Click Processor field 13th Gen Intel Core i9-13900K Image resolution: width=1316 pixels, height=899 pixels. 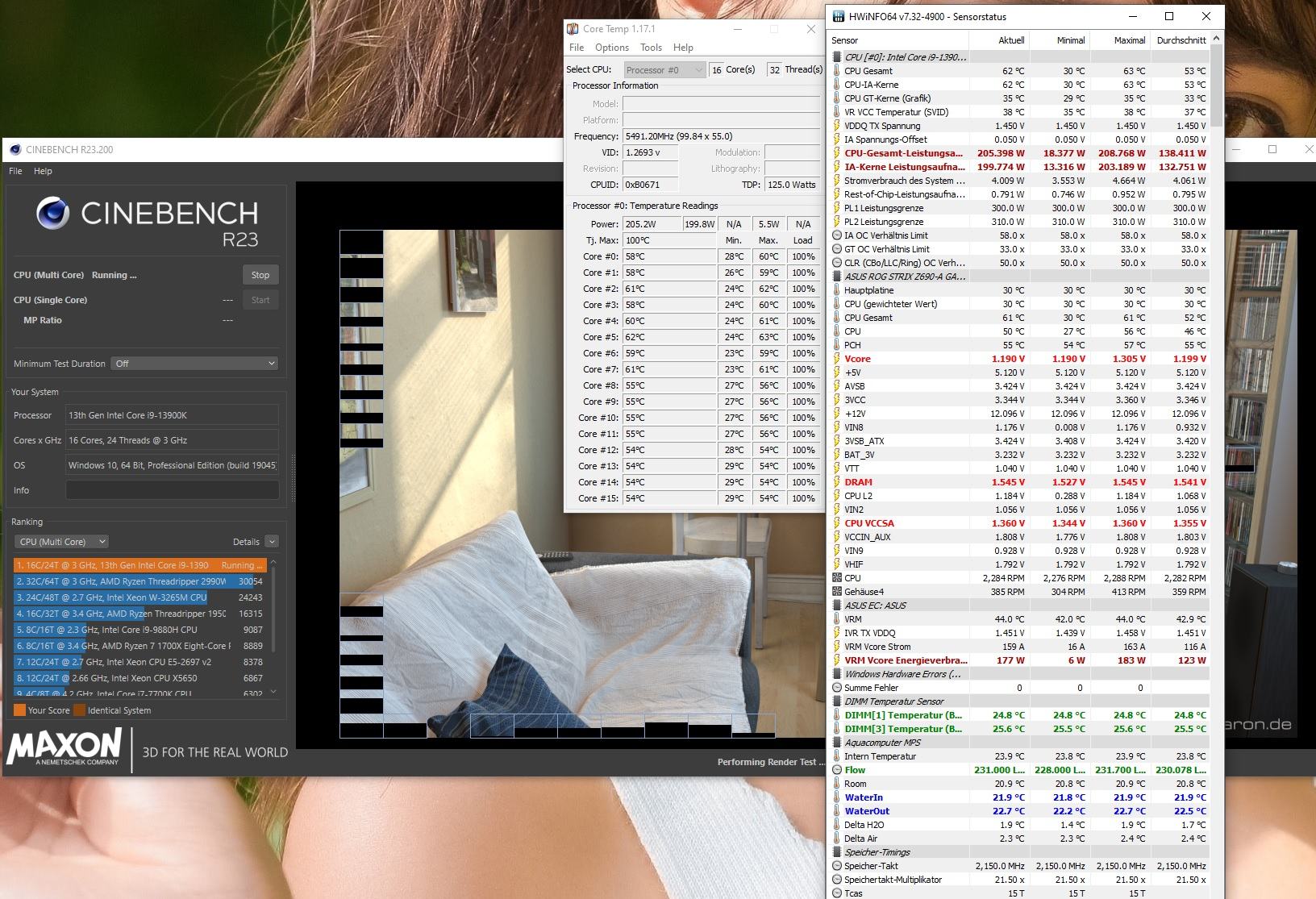[x=172, y=415]
